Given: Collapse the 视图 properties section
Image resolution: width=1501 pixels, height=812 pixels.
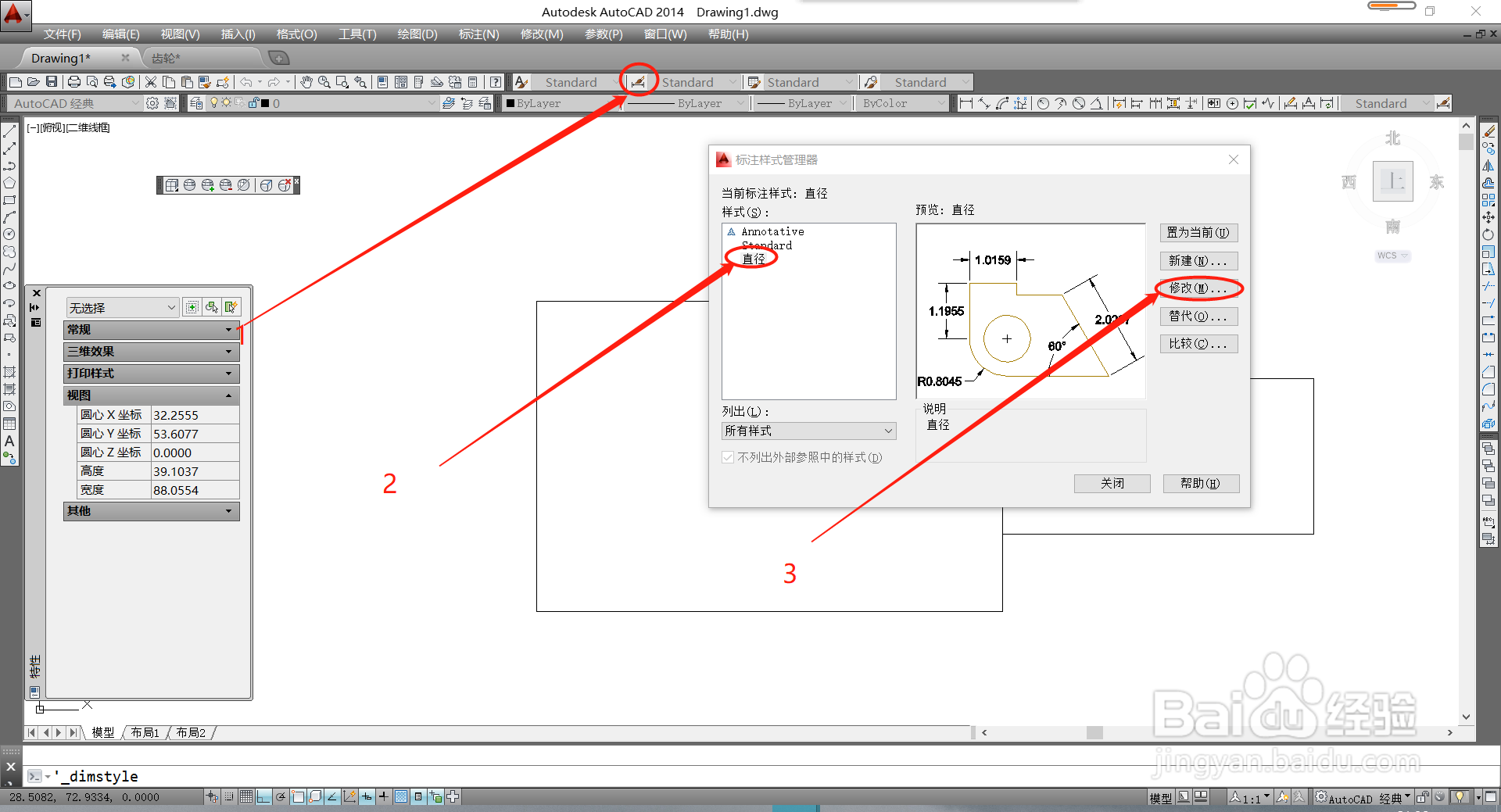Looking at the screenshot, I should [x=152, y=395].
